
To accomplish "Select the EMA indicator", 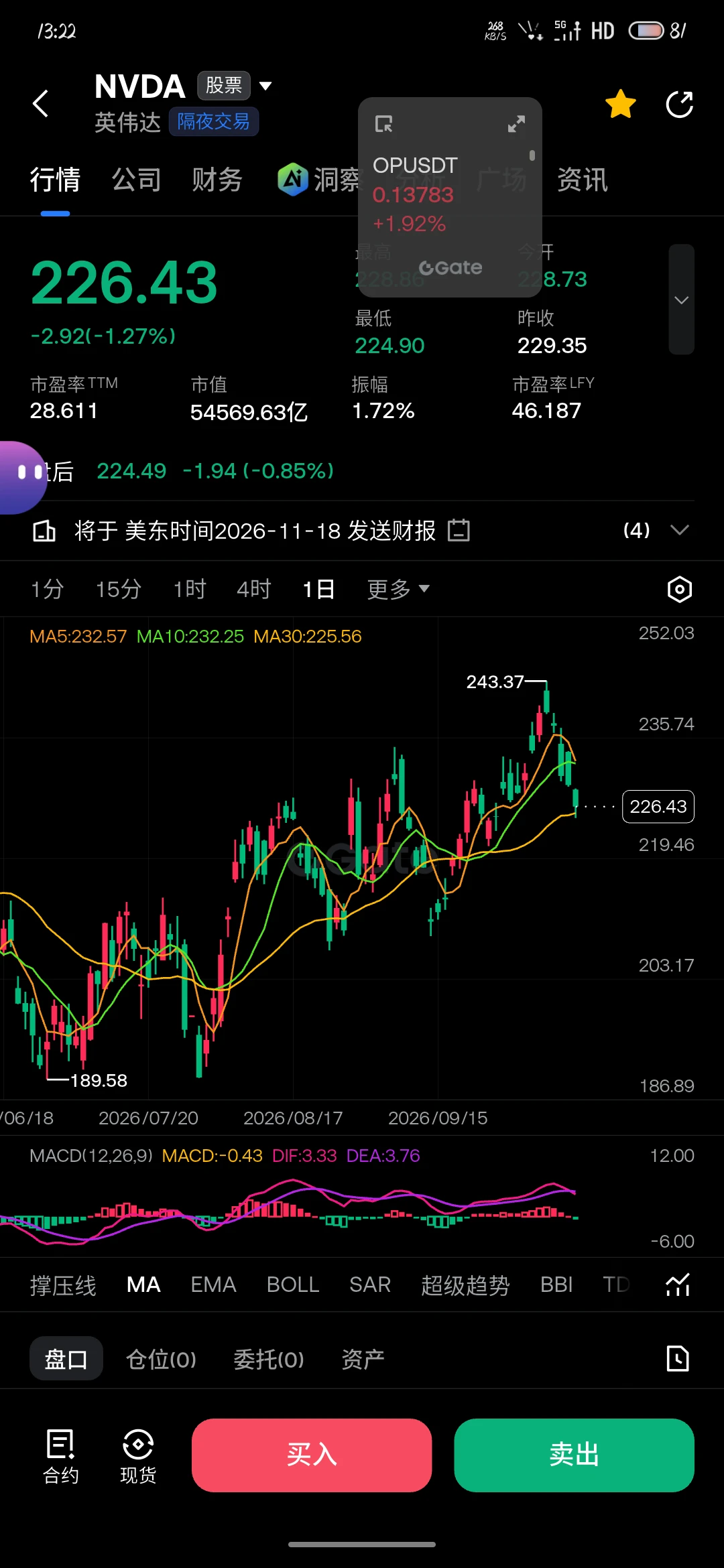I will pos(213,1285).
